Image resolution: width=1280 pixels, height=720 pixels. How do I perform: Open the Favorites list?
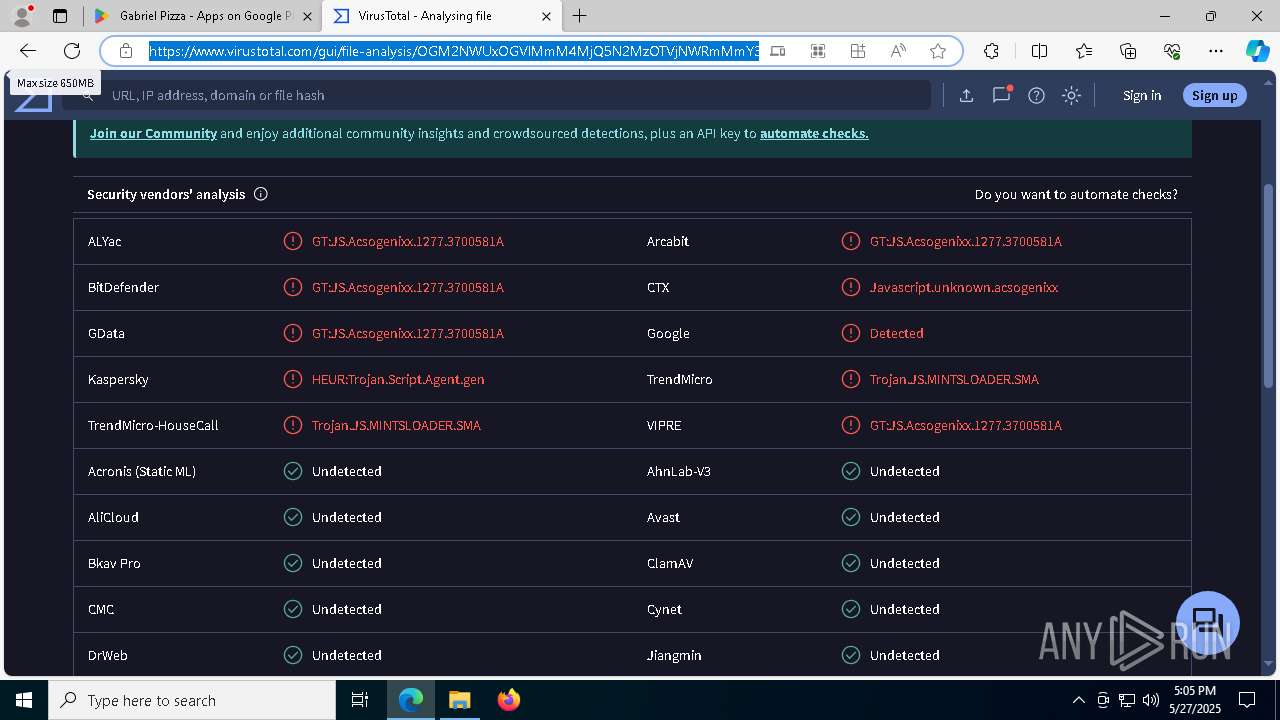click(1084, 51)
